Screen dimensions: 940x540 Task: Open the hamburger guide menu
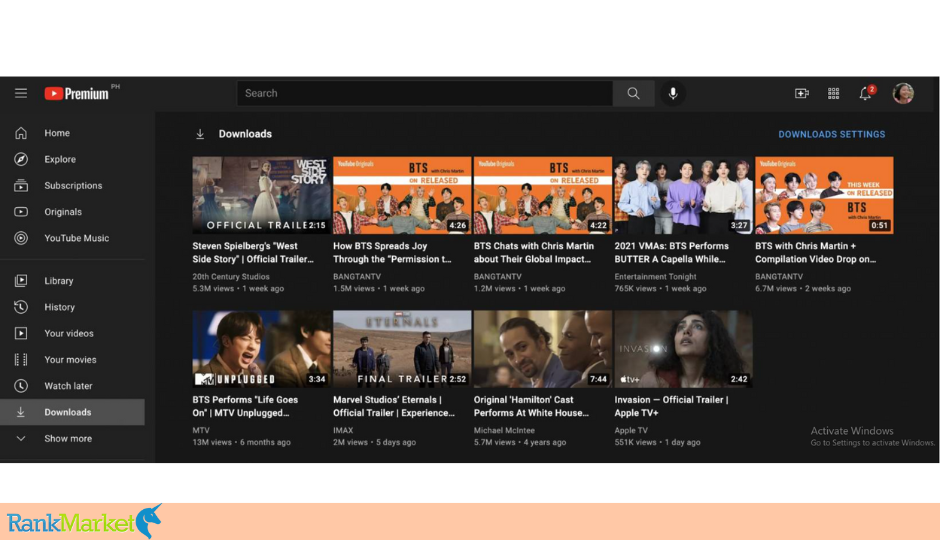point(21,93)
